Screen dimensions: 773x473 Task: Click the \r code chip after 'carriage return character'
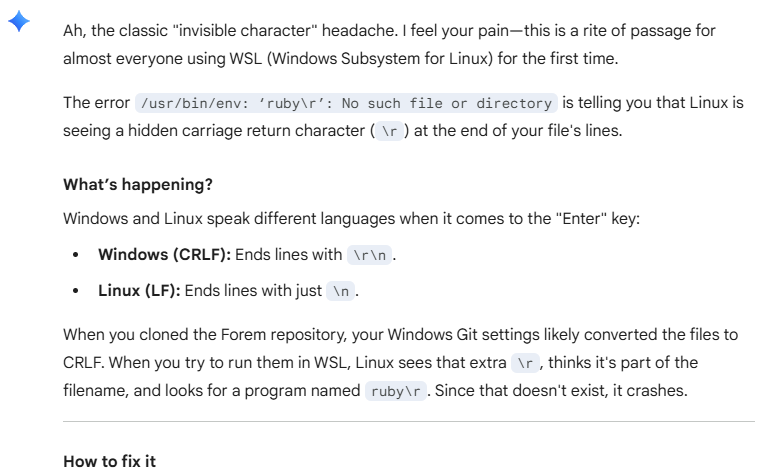[389, 131]
